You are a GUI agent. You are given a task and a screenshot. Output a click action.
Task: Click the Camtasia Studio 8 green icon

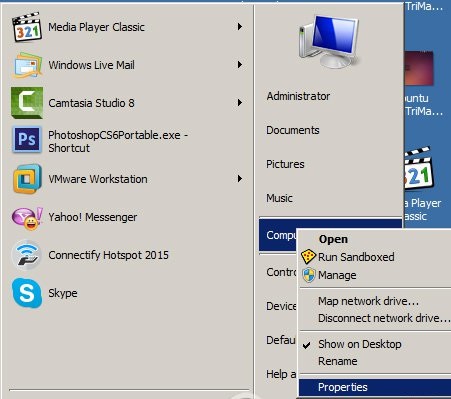[x=27, y=103]
